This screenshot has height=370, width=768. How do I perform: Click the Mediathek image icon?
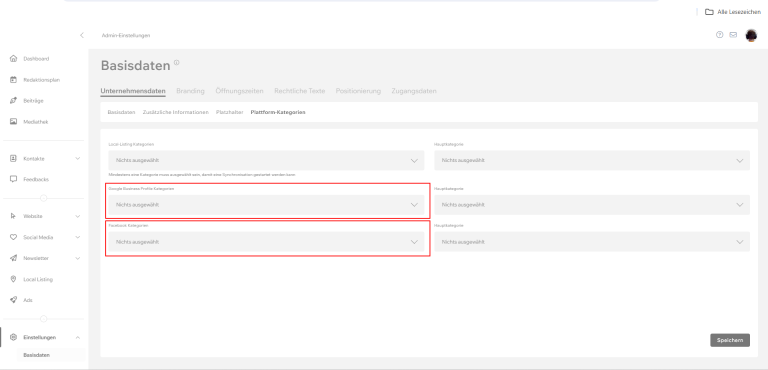point(14,122)
